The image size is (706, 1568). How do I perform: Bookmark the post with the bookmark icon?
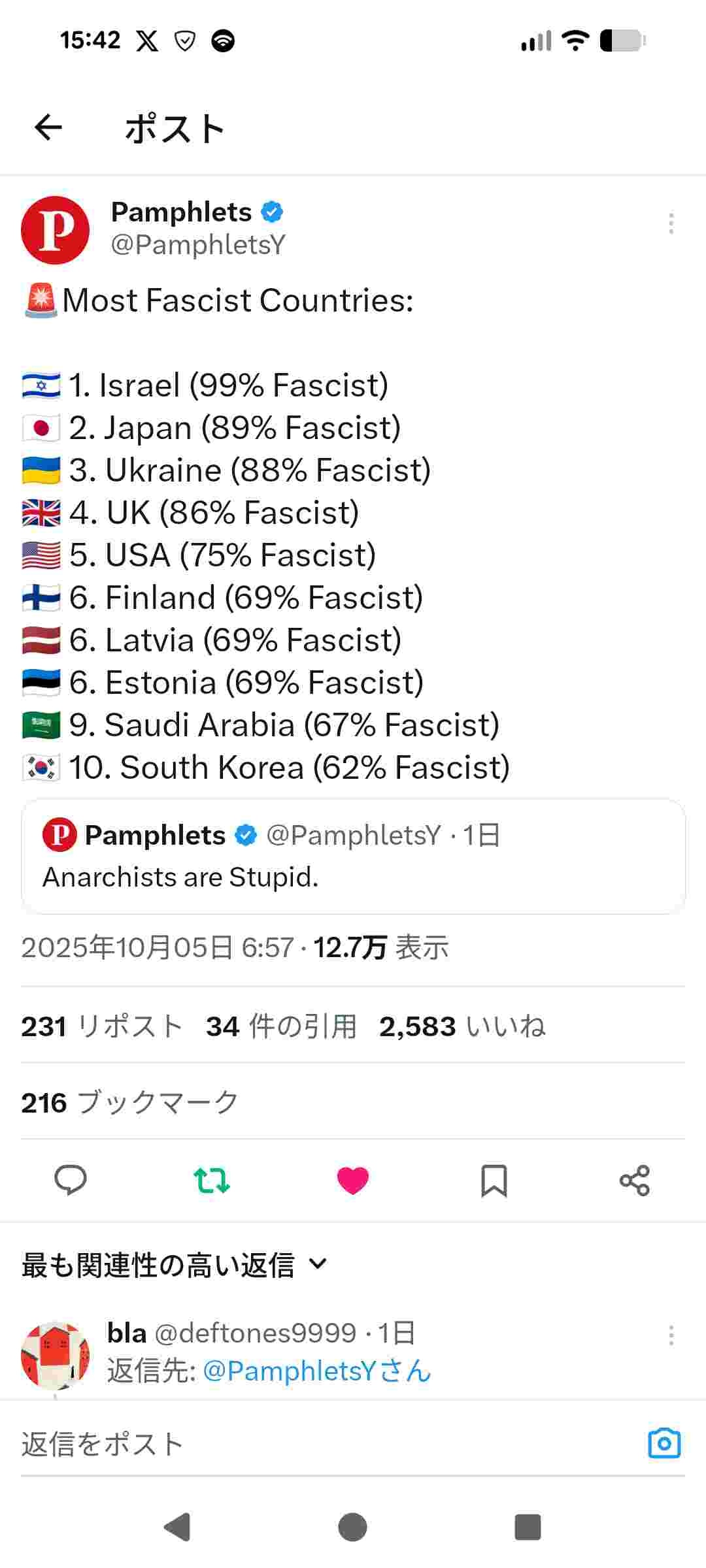(494, 1180)
